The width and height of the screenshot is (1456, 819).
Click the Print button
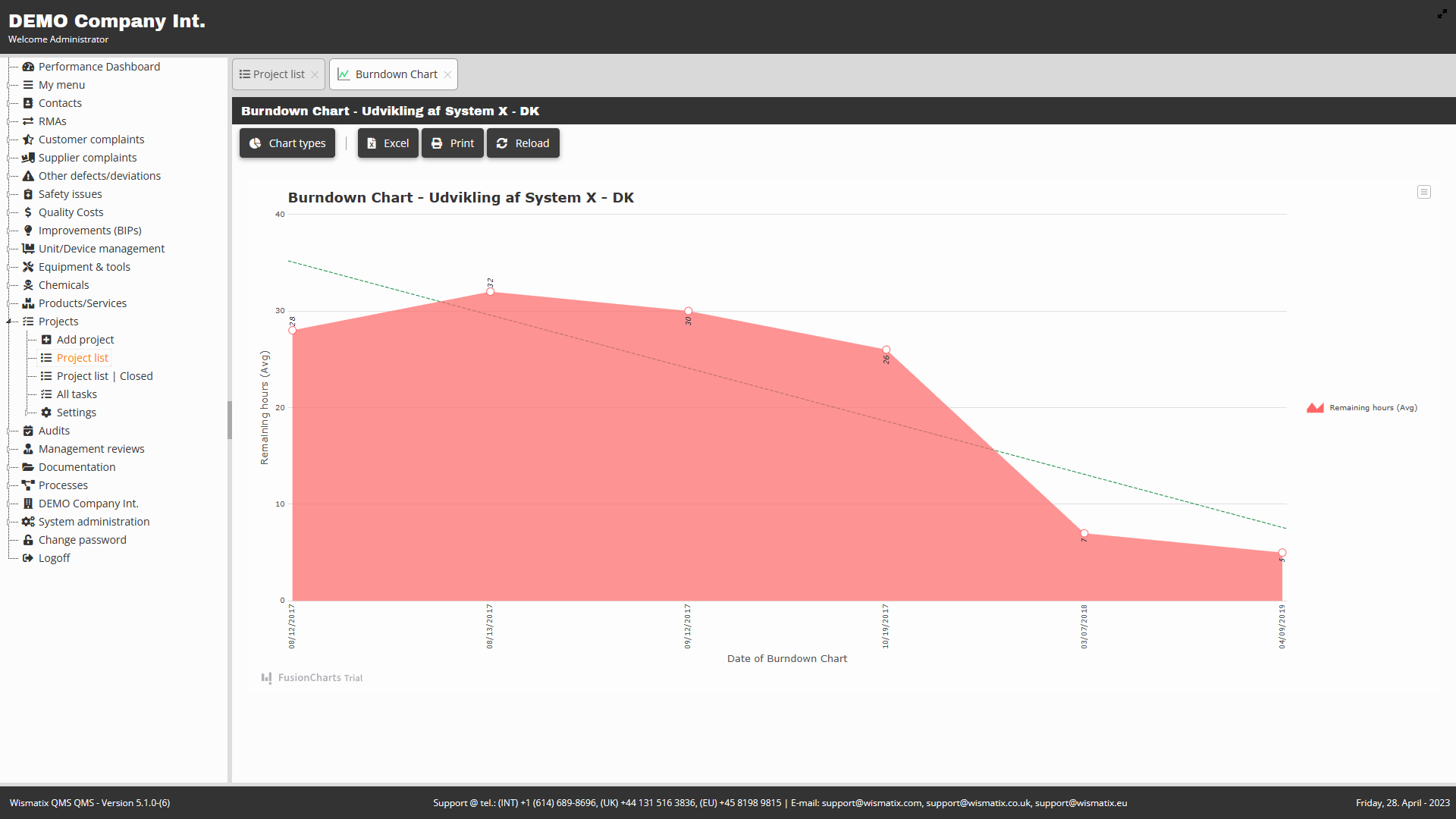453,143
